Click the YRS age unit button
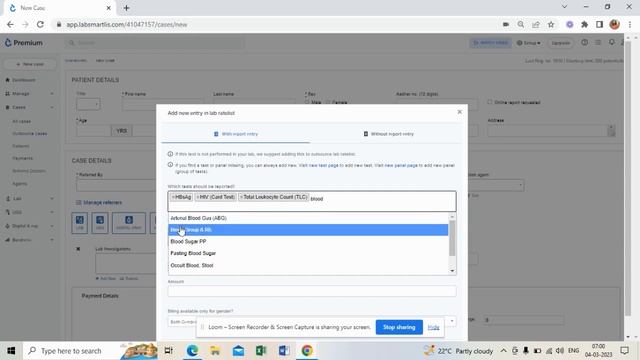 tap(122, 131)
